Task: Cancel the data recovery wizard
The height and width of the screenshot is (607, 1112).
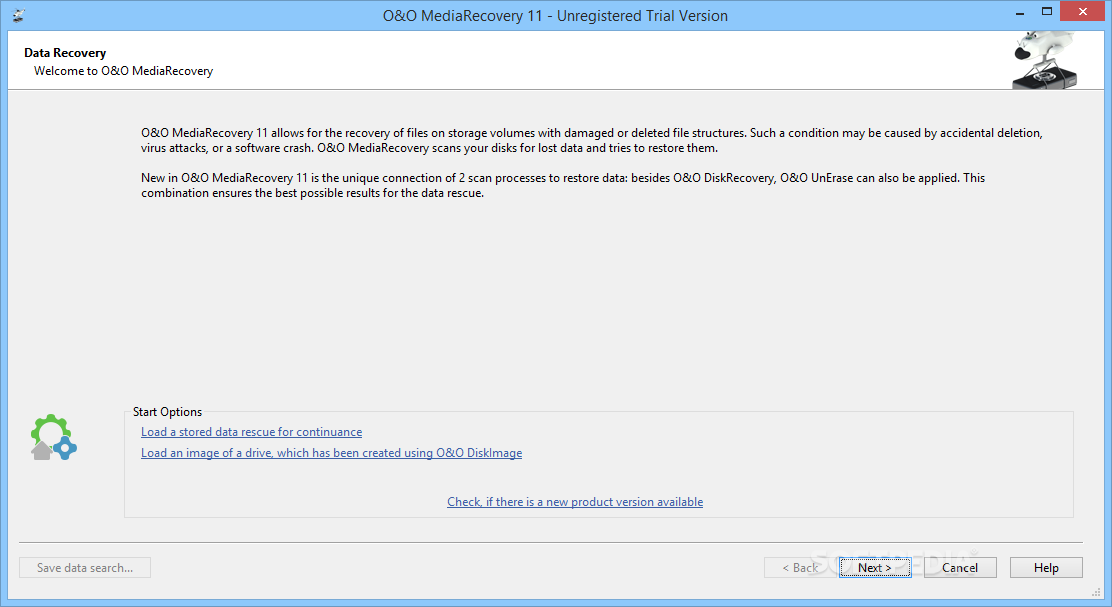Action: (x=960, y=567)
